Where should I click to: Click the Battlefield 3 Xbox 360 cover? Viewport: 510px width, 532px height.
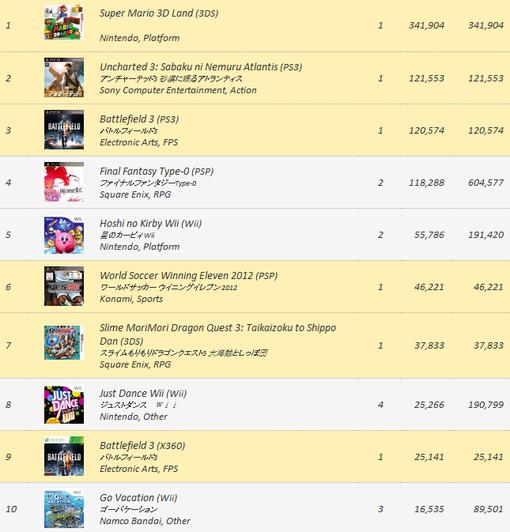[x=64, y=456]
